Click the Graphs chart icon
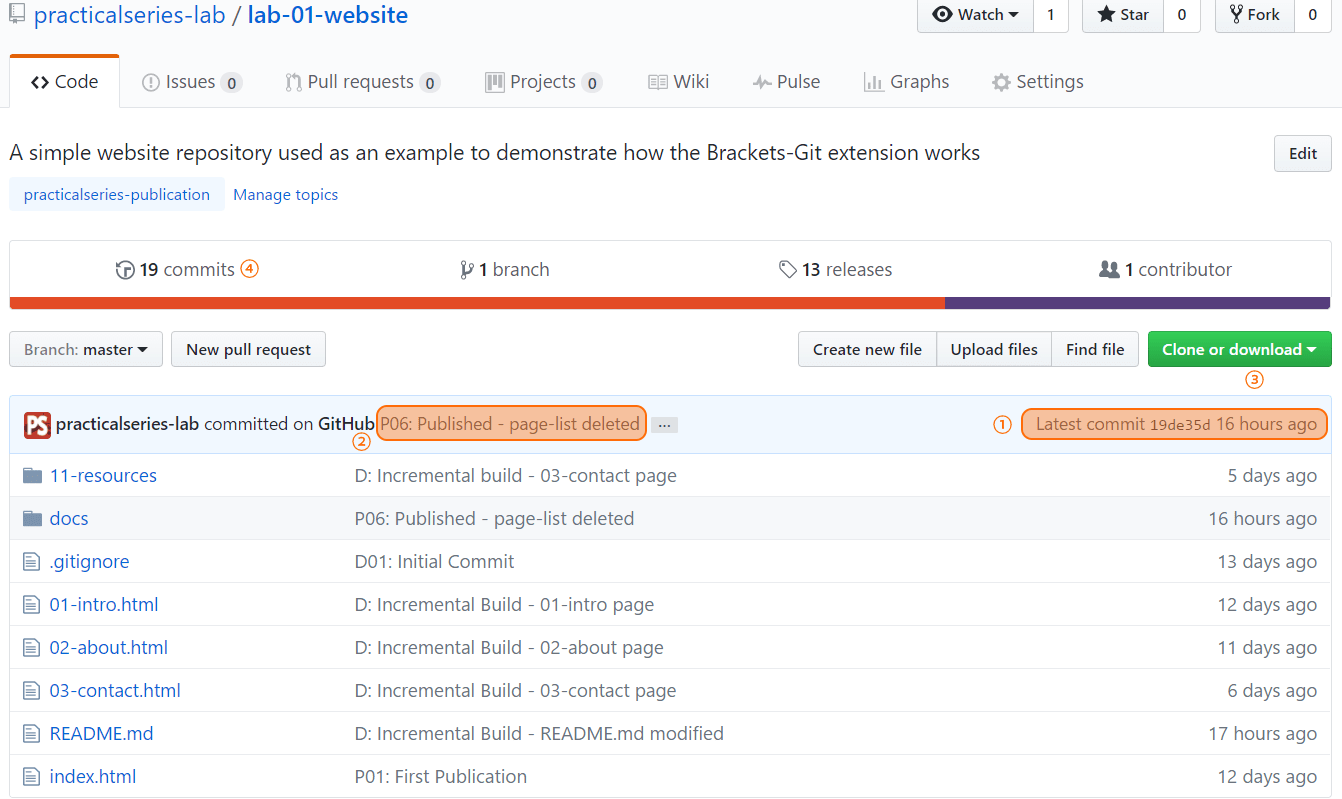The image size is (1342, 799). tap(872, 81)
